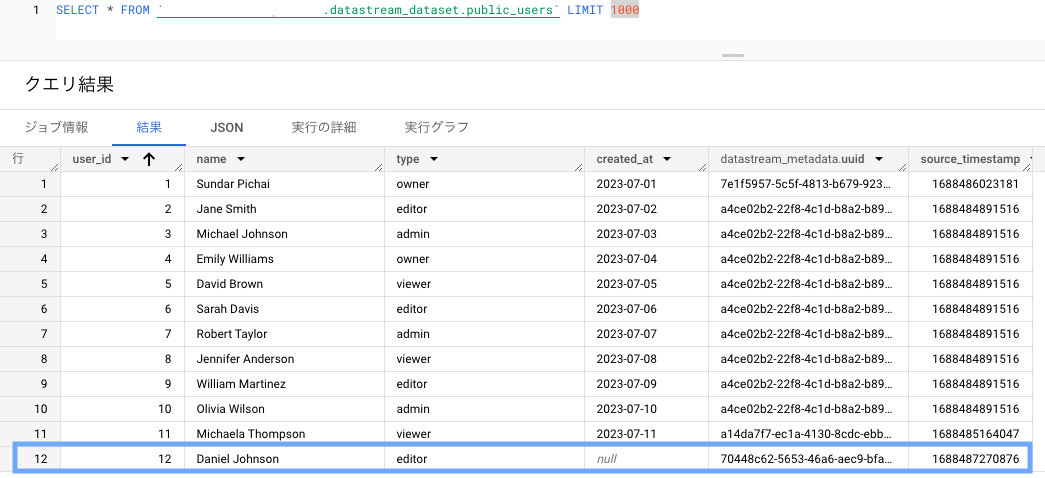Click the 2023-07-01 created_at cell
Screen dimensions: 1045x478
[646, 184]
